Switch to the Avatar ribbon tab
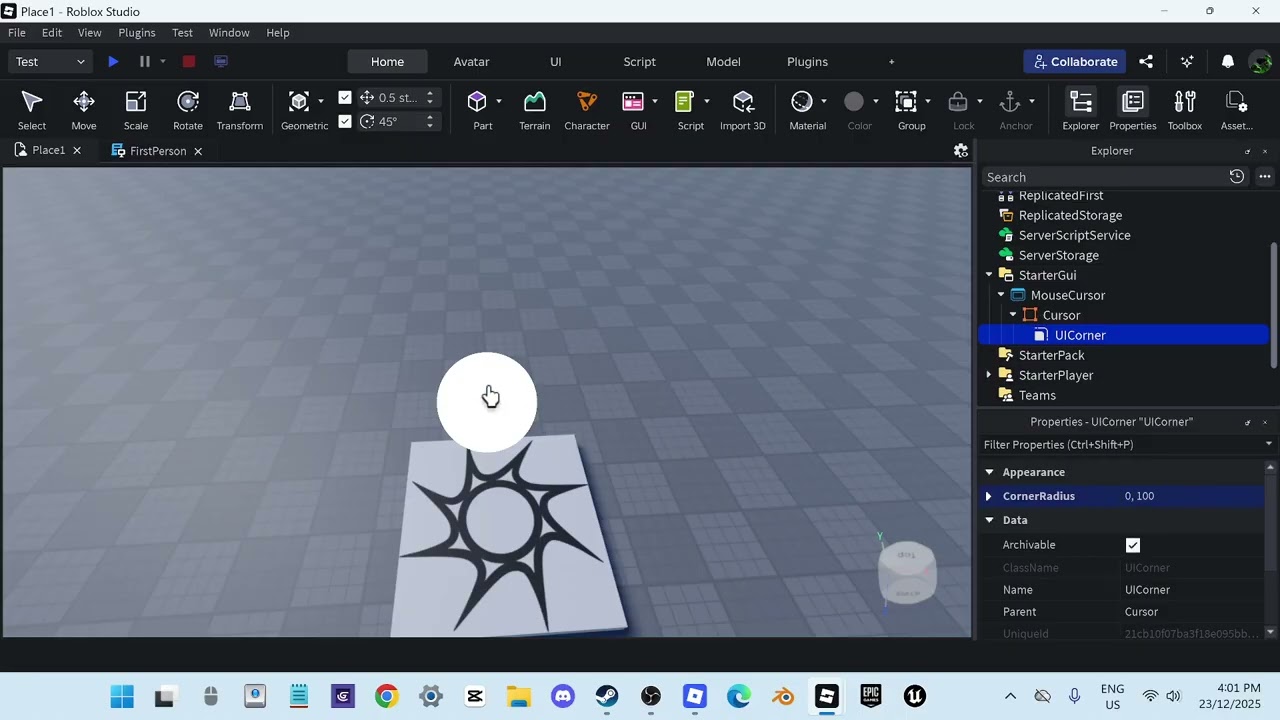This screenshot has width=1280, height=720. (x=471, y=62)
